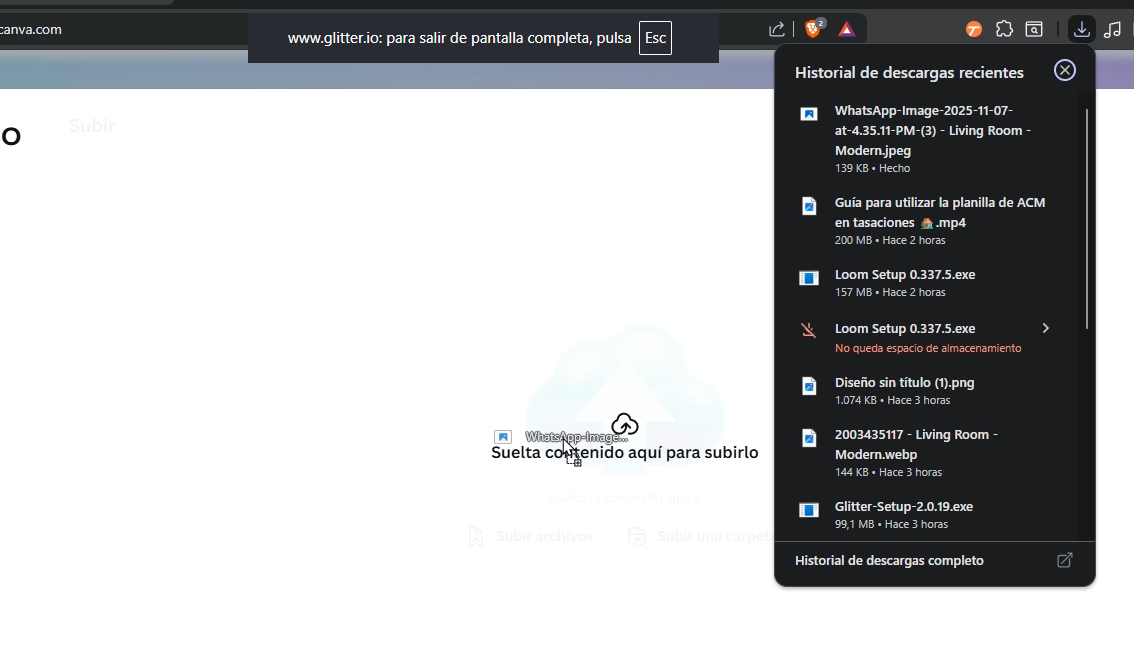Toggle the downloads button in the toolbar
Screen dimensions: 1134x652
(1081, 29)
